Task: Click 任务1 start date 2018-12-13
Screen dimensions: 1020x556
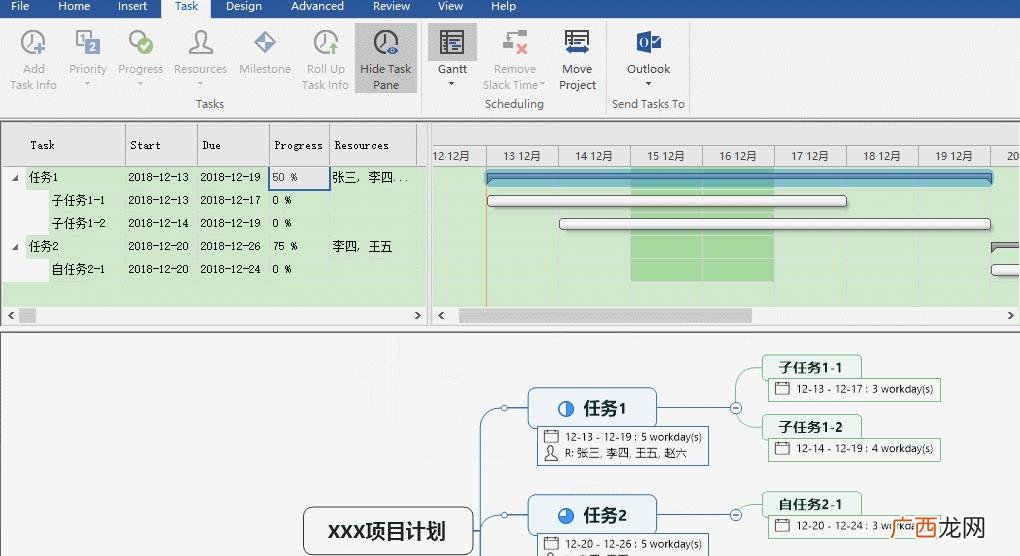Action: point(158,177)
